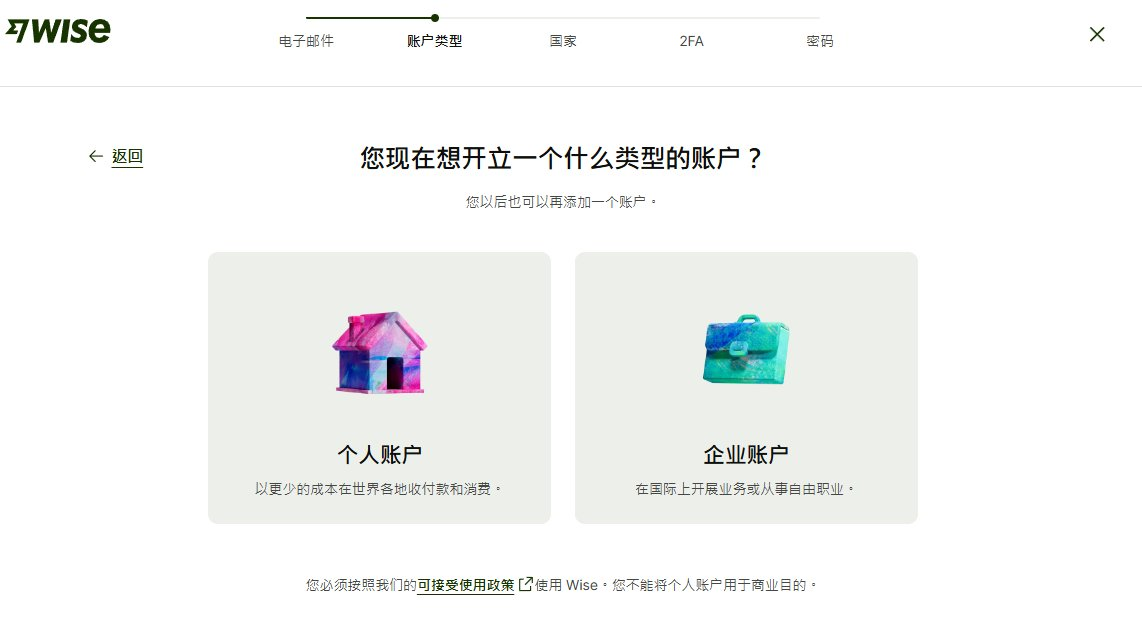Screen dimensions: 1142x617
Task: Select the 账户类型 step
Action: (x=434, y=41)
